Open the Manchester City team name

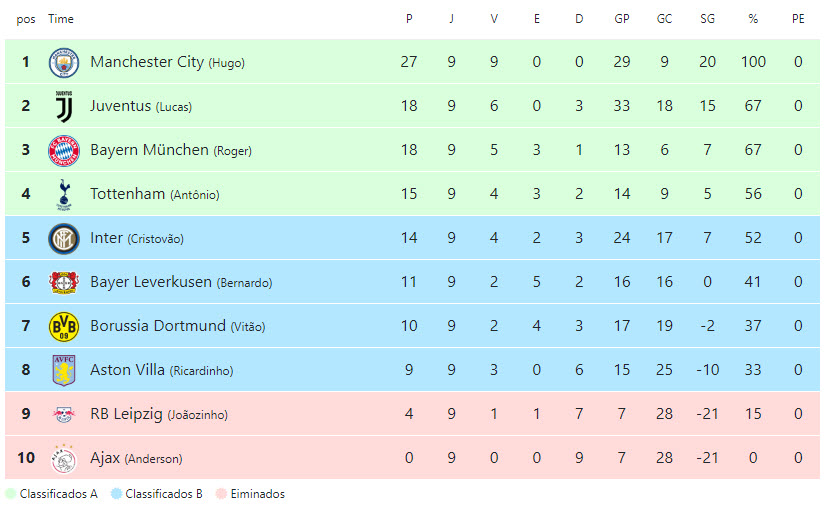[146, 62]
